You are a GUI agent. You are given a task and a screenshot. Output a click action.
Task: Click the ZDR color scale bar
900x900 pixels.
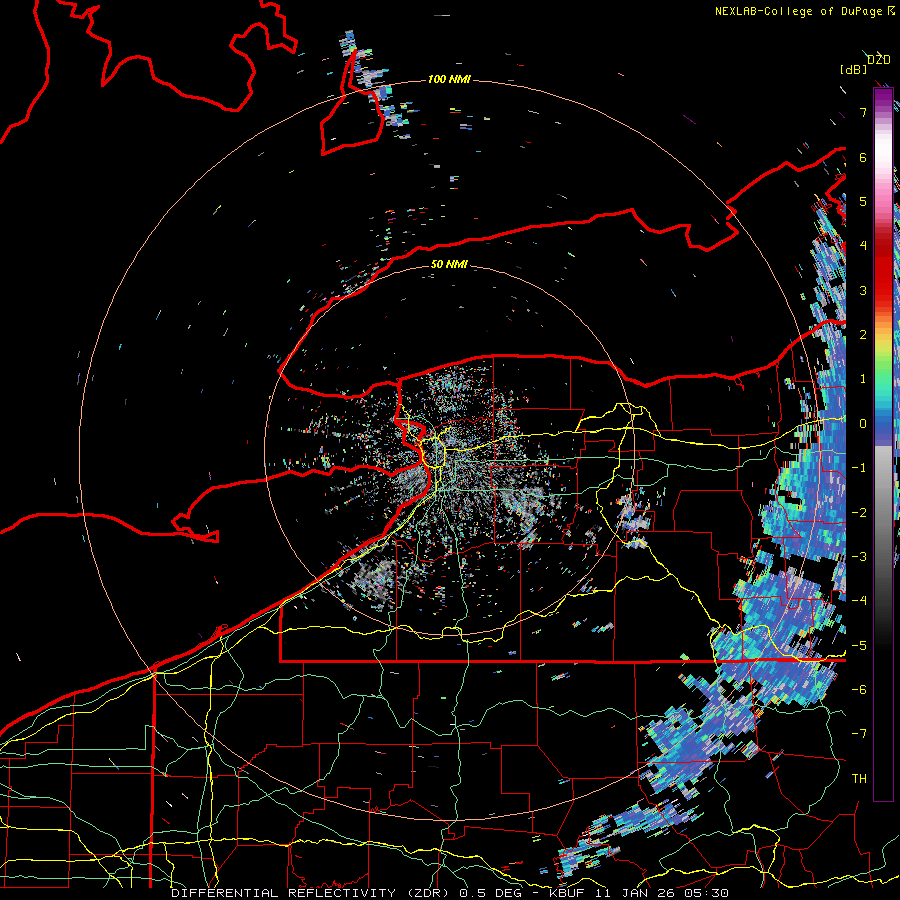(883, 444)
